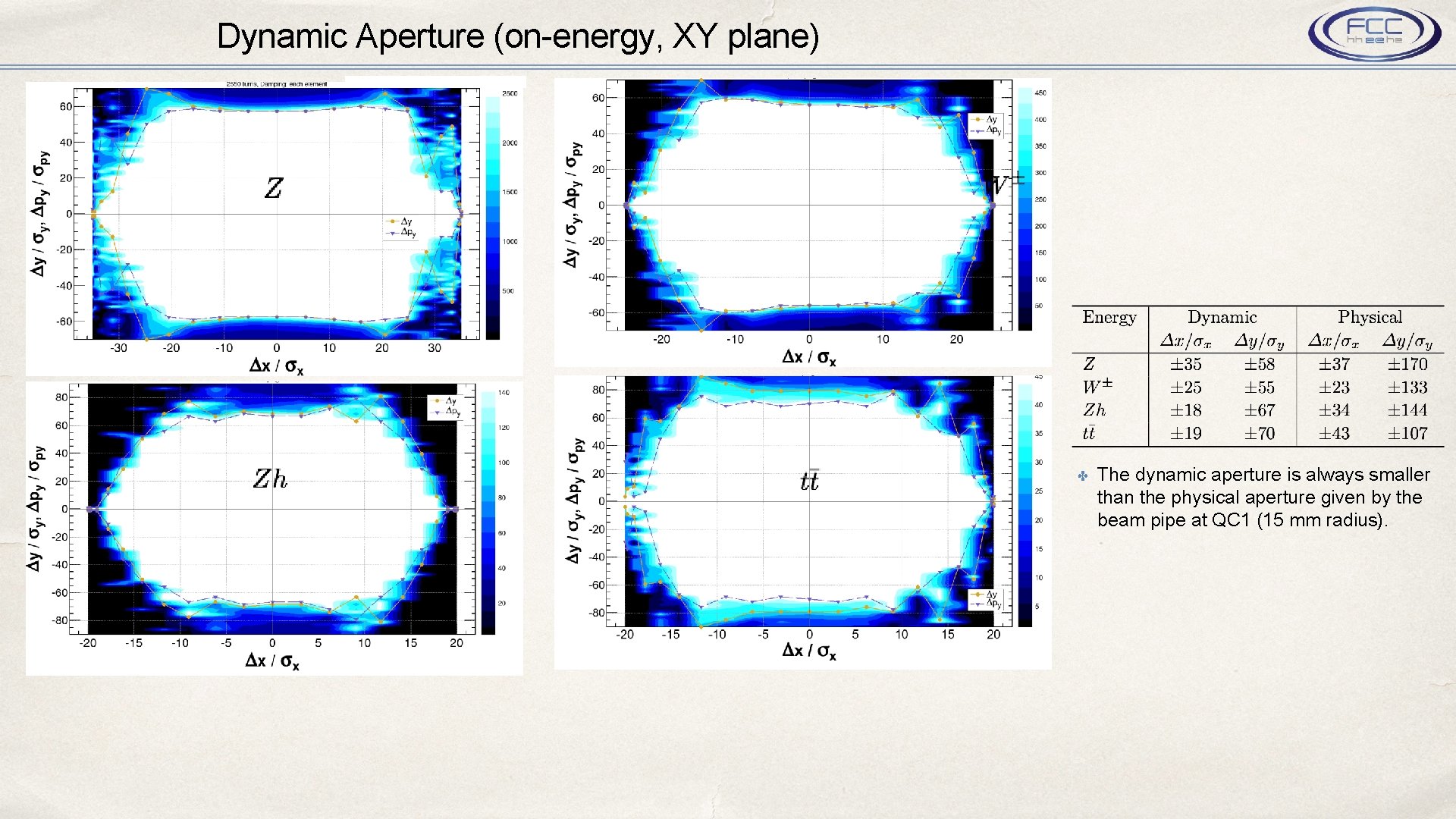This screenshot has height=819, width=1456.
Task: Click the W± plot color scale bar
Action: tap(1025, 209)
